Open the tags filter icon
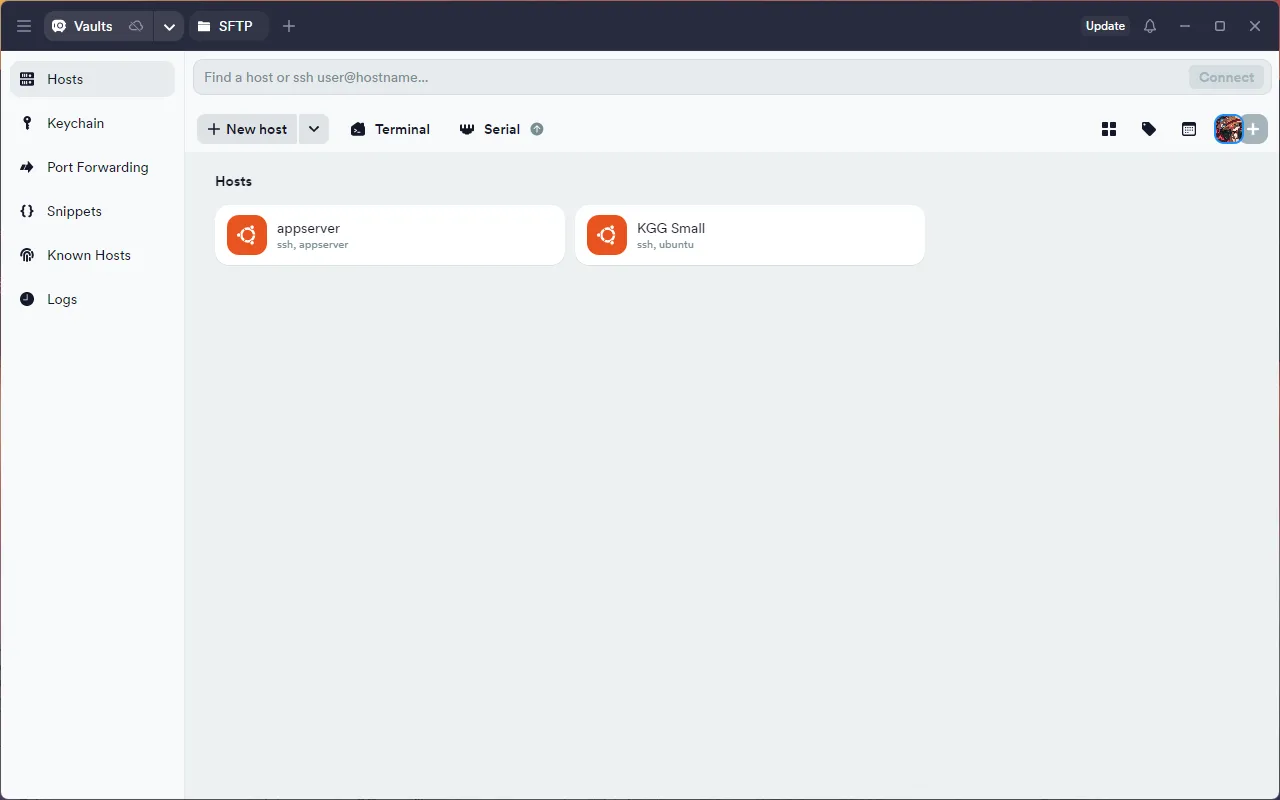 pyautogui.click(x=1149, y=129)
